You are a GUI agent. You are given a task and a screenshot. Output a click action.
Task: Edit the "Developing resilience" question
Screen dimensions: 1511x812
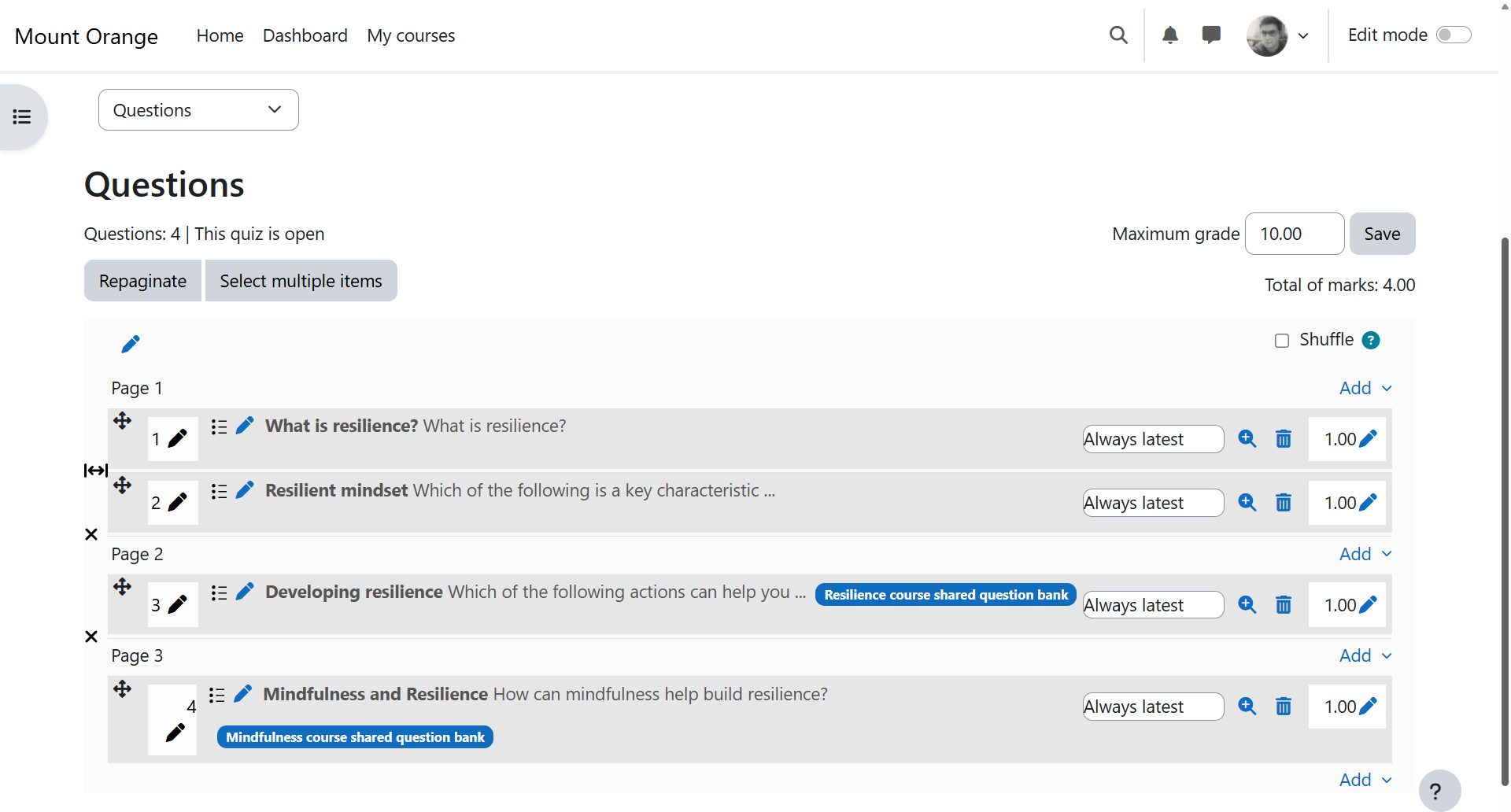pyautogui.click(x=245, y=591)
